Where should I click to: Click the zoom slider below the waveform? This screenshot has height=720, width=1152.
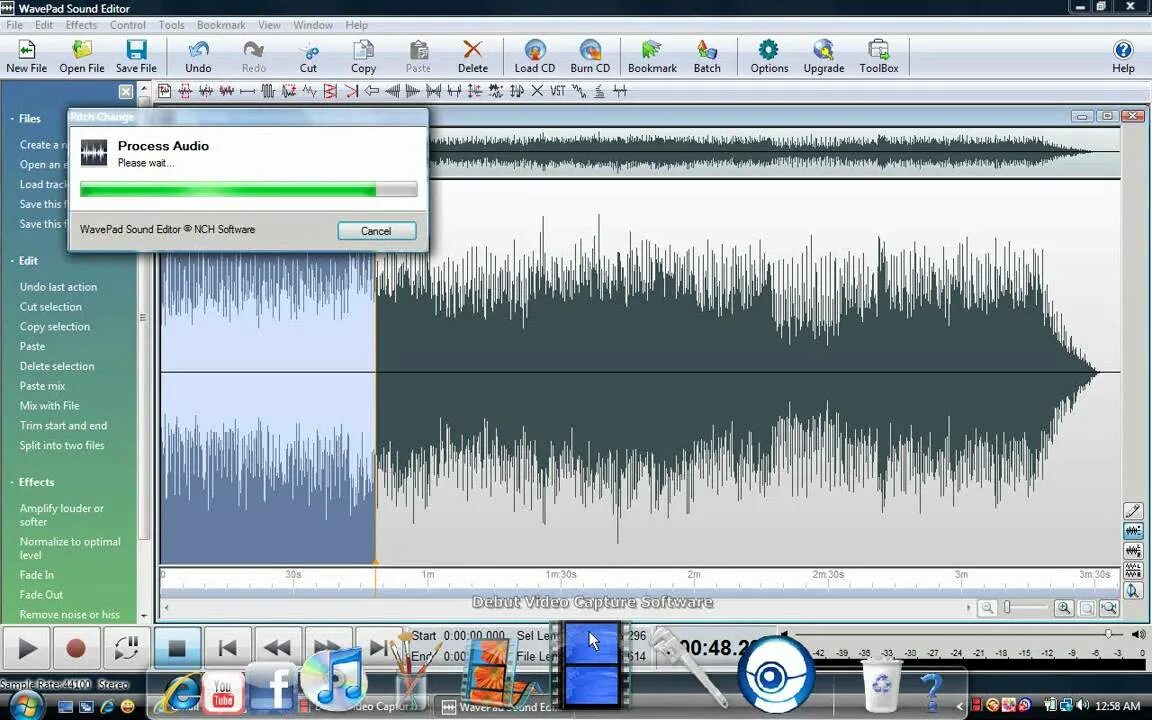[x=1026, y=608]
